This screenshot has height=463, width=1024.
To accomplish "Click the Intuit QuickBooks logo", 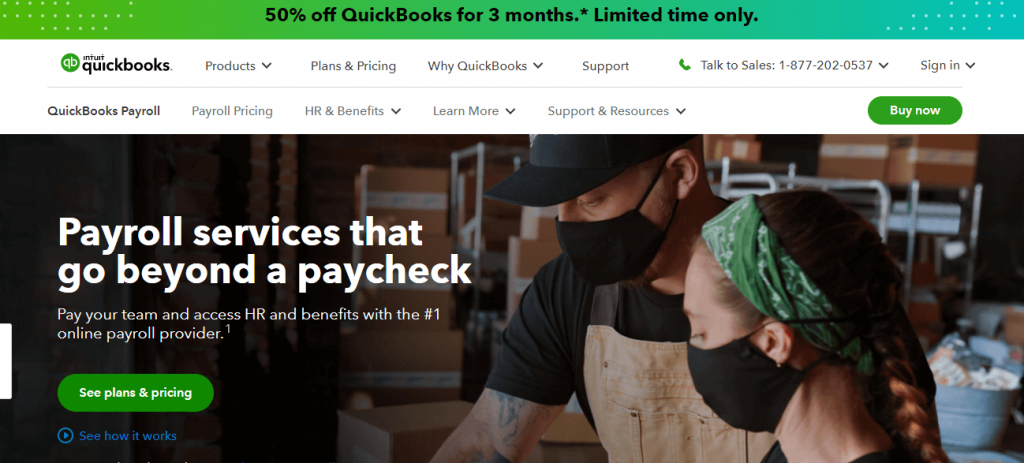I will [x=116, y=63].
